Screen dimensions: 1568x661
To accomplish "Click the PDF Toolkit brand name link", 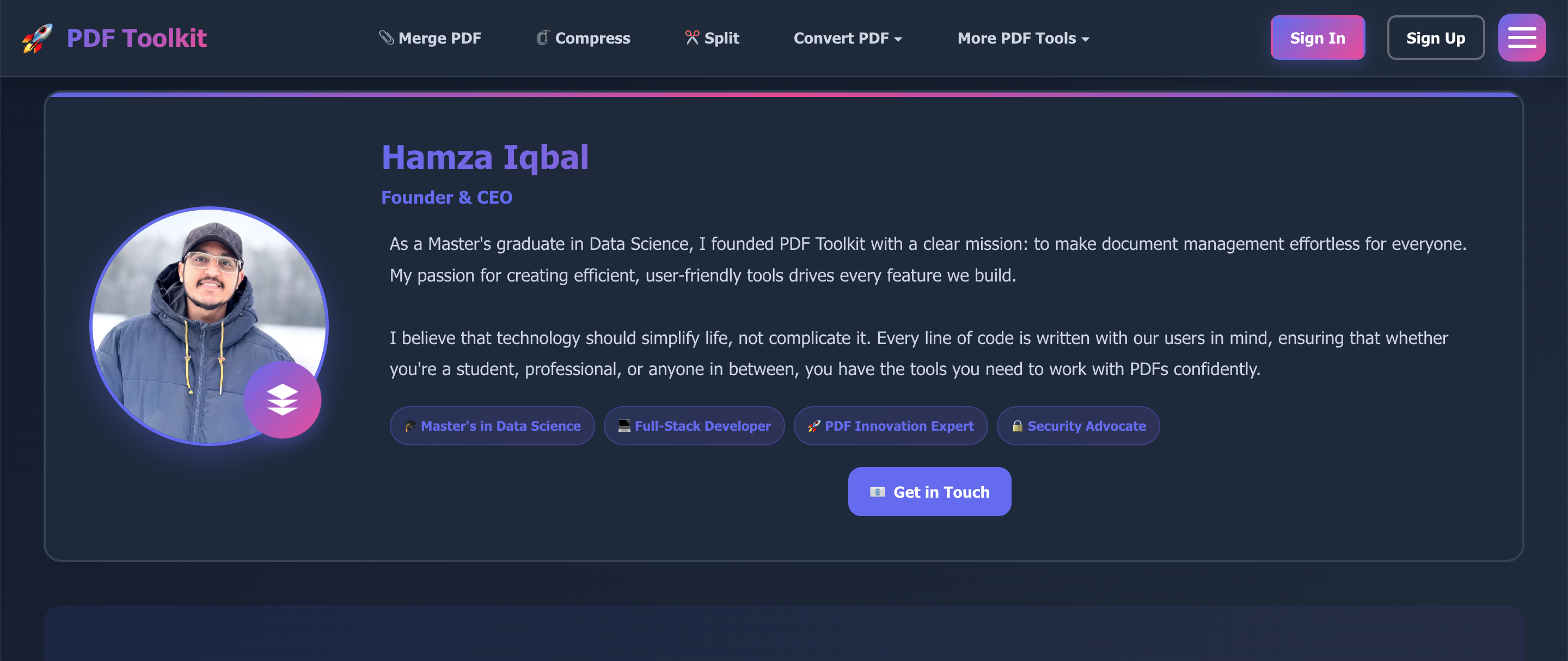I will (136, 38).
